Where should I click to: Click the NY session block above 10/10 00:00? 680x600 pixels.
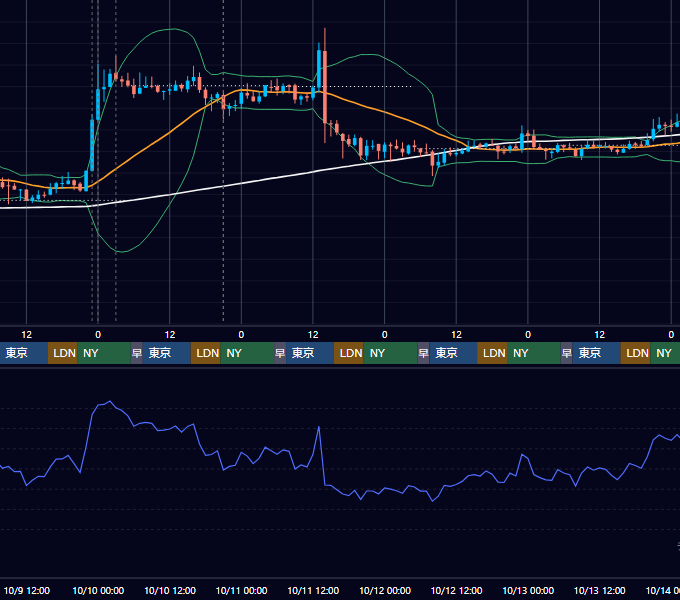(104, 353)
